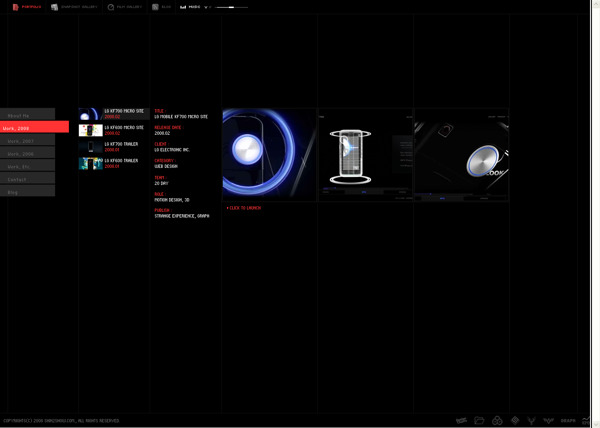600x428 pixels.
Task: Click KF700 Trailer list thumbnail
Action: 90,147
